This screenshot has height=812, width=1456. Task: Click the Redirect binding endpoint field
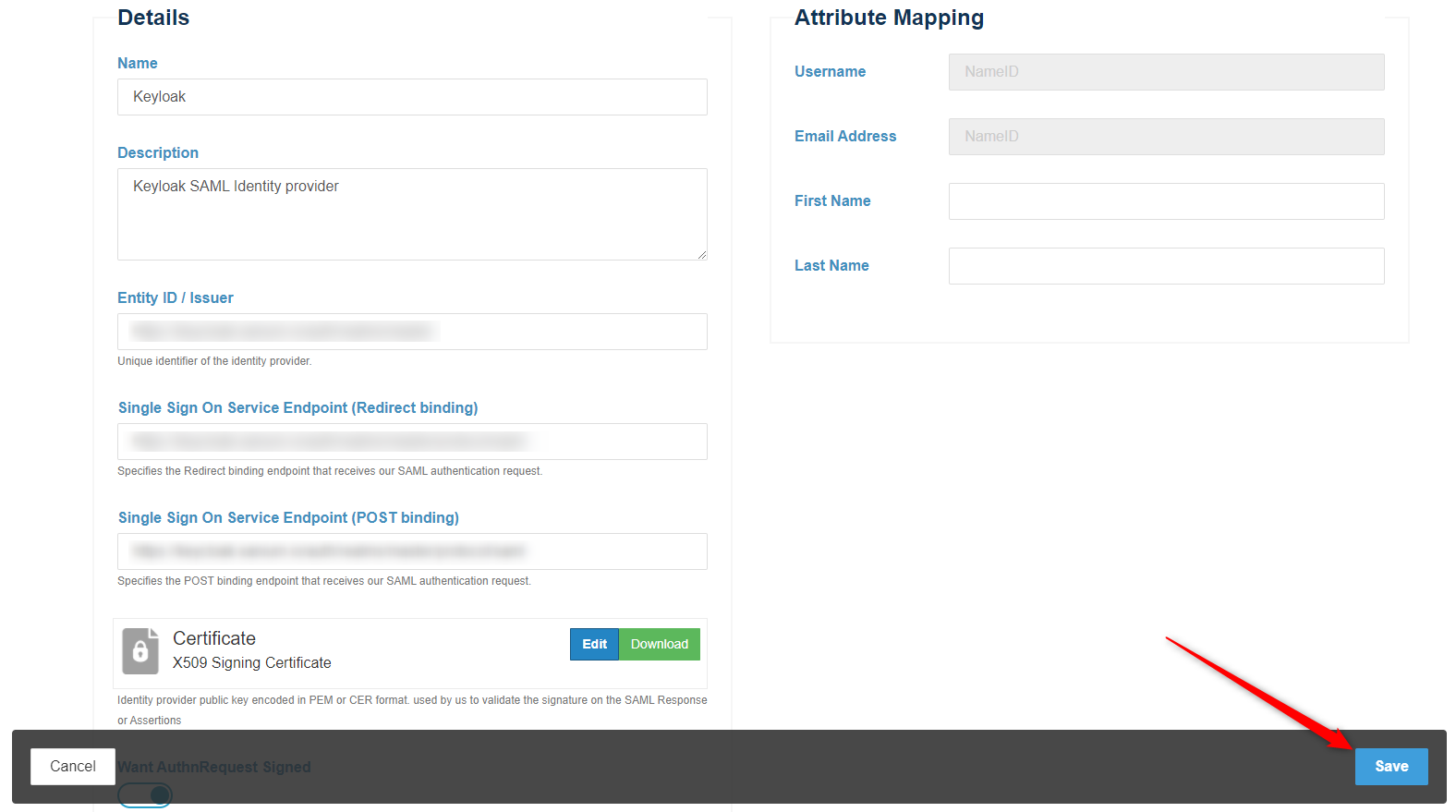[x=412, y=442]
